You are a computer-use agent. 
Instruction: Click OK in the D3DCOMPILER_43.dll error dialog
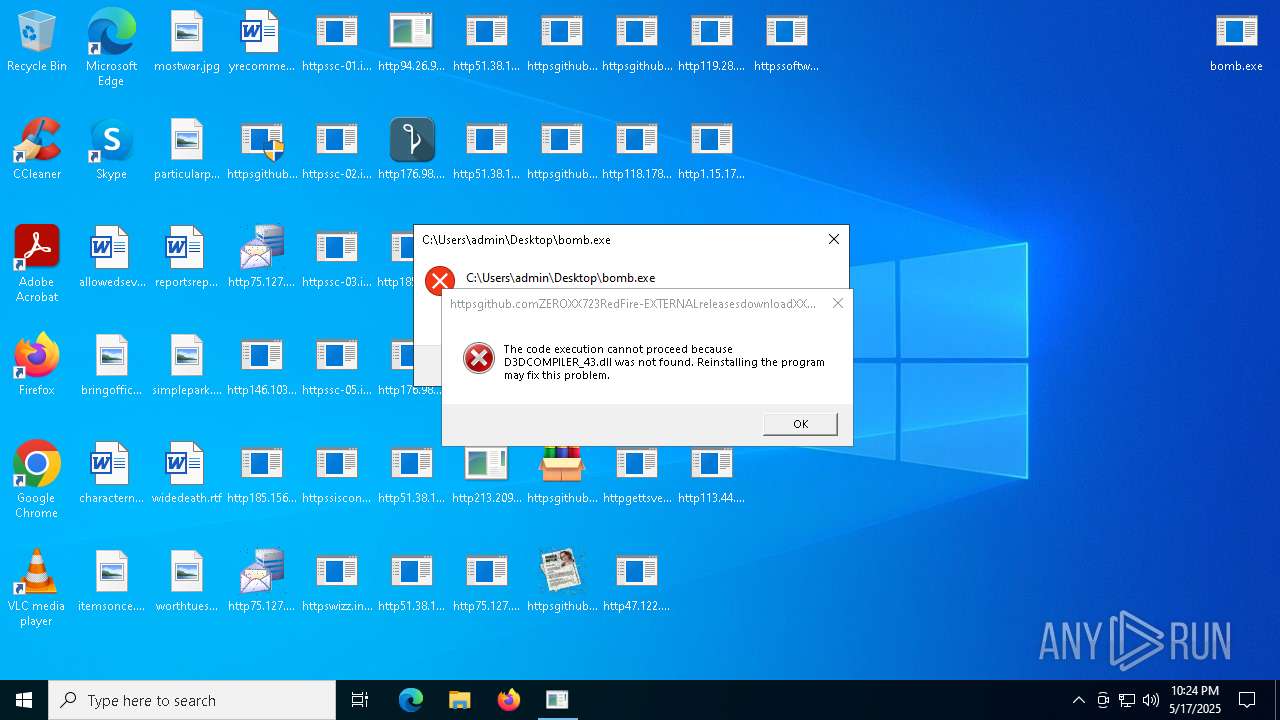coord(800,424)
